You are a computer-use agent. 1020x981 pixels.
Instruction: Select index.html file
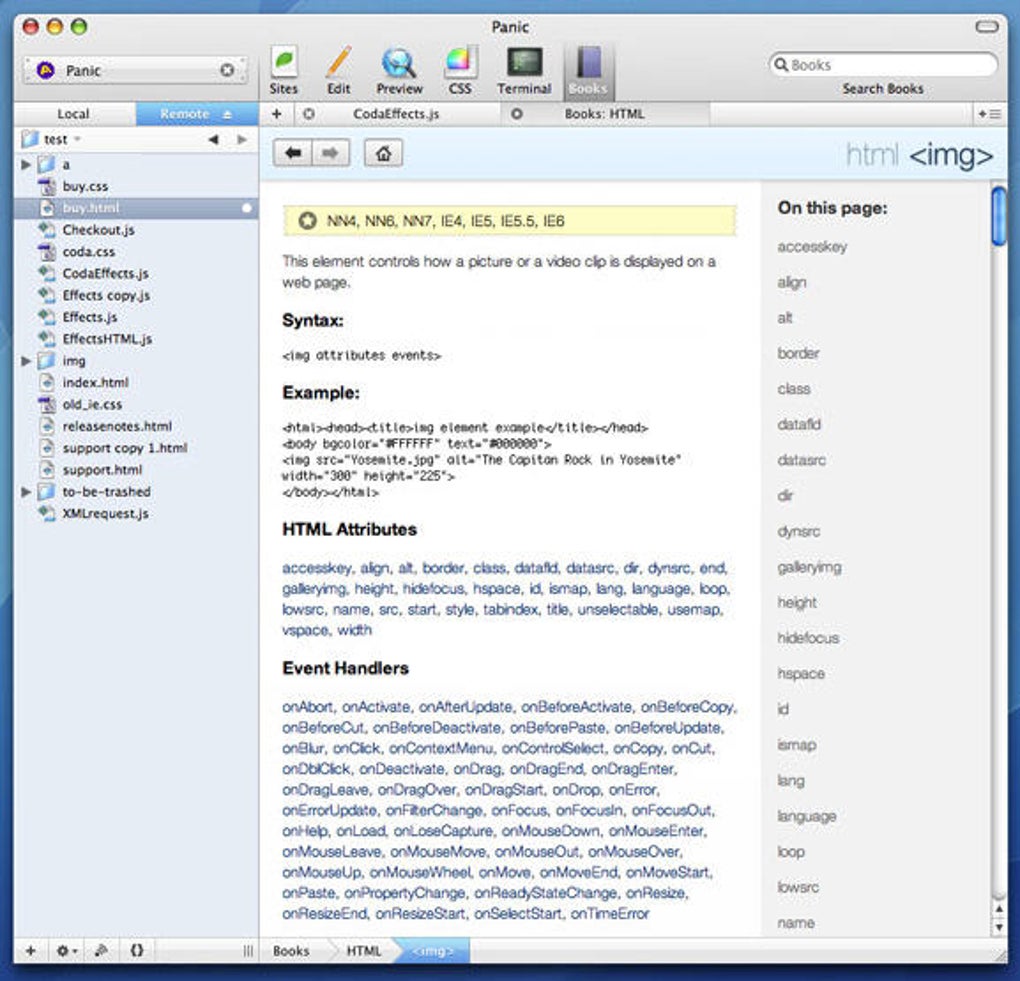(136, 383)
